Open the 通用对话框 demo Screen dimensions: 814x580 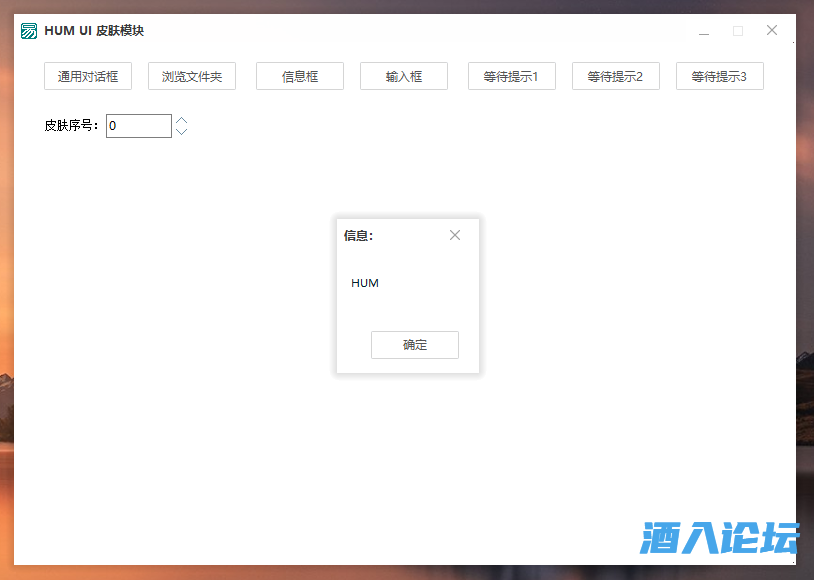(x=88, y=77)
